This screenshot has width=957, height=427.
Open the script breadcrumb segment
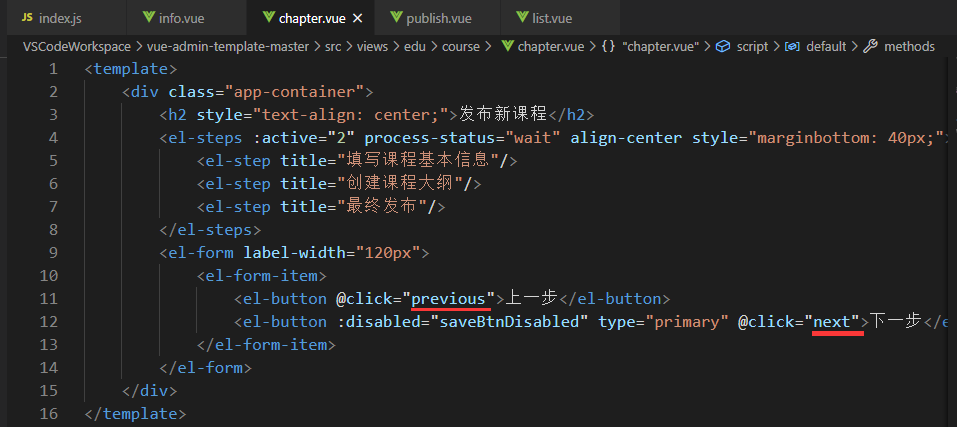752,46
